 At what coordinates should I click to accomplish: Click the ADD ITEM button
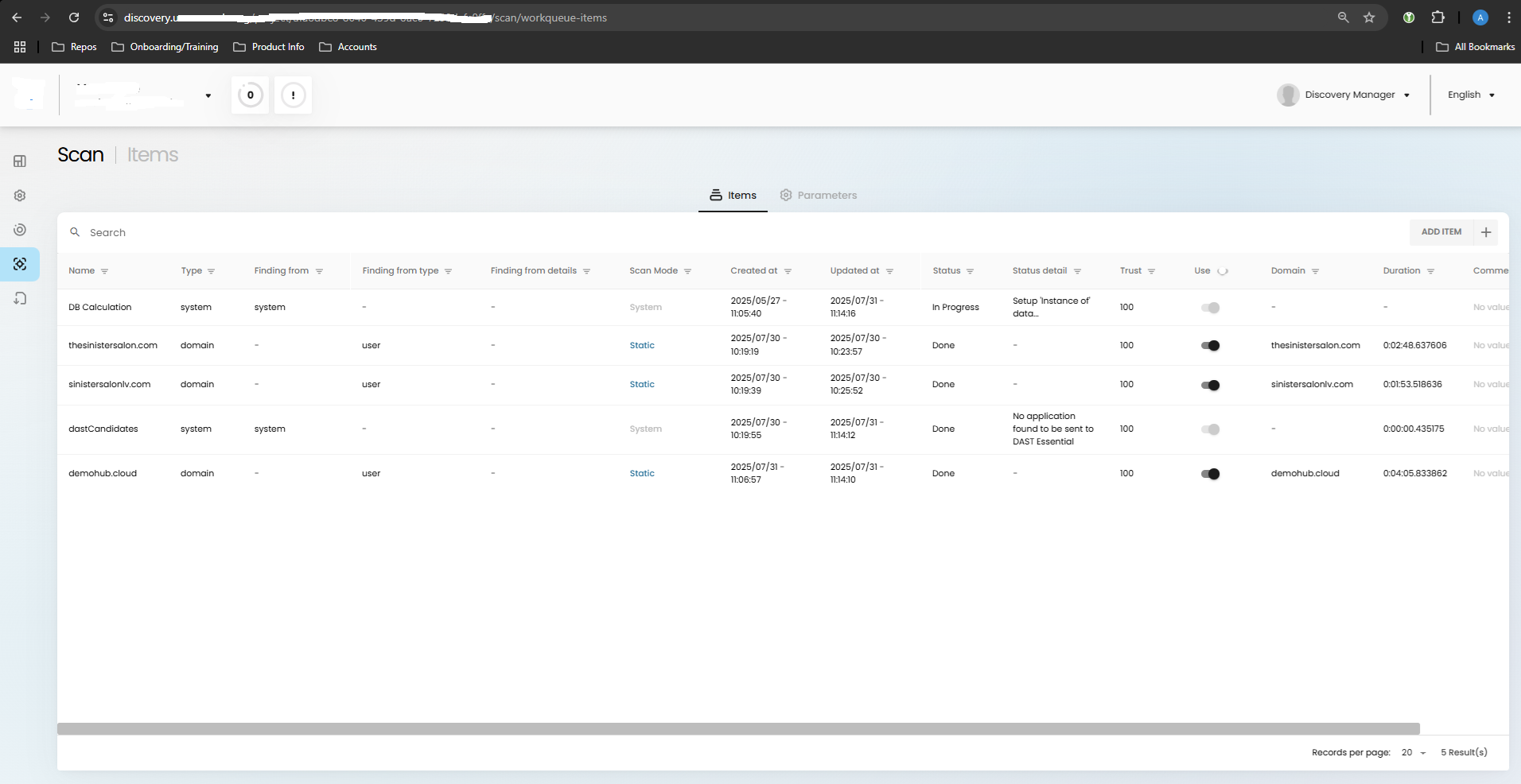(x=1441, y=232)
